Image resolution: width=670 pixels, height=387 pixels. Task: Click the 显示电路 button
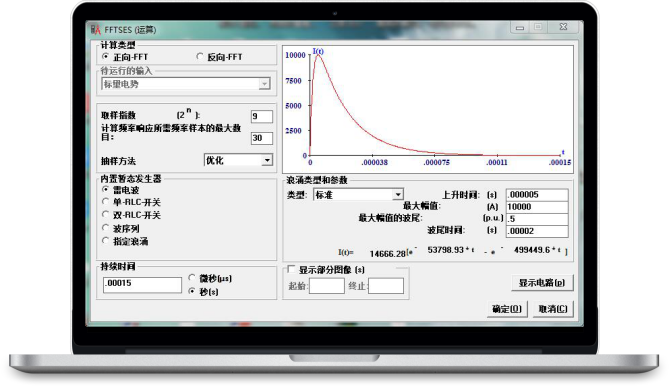pyautogui.click(x=542, y=283)
